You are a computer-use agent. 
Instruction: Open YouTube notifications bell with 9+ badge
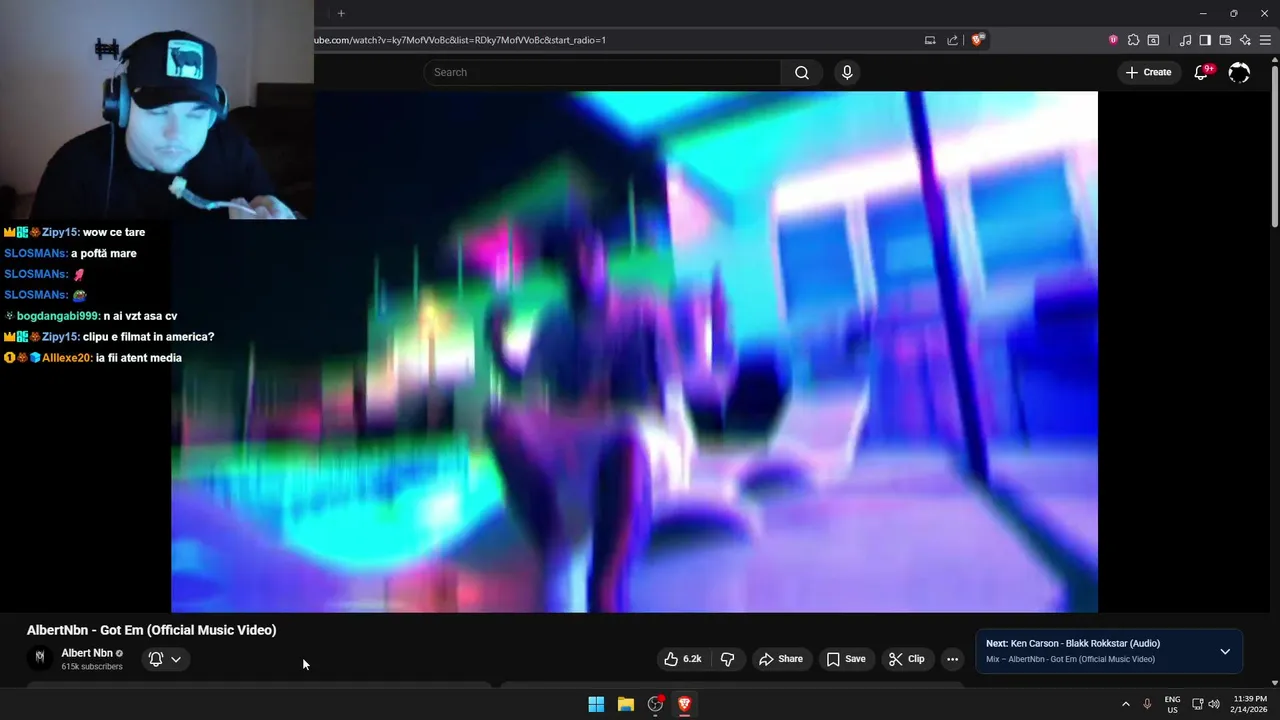(x=1202, y=72)
